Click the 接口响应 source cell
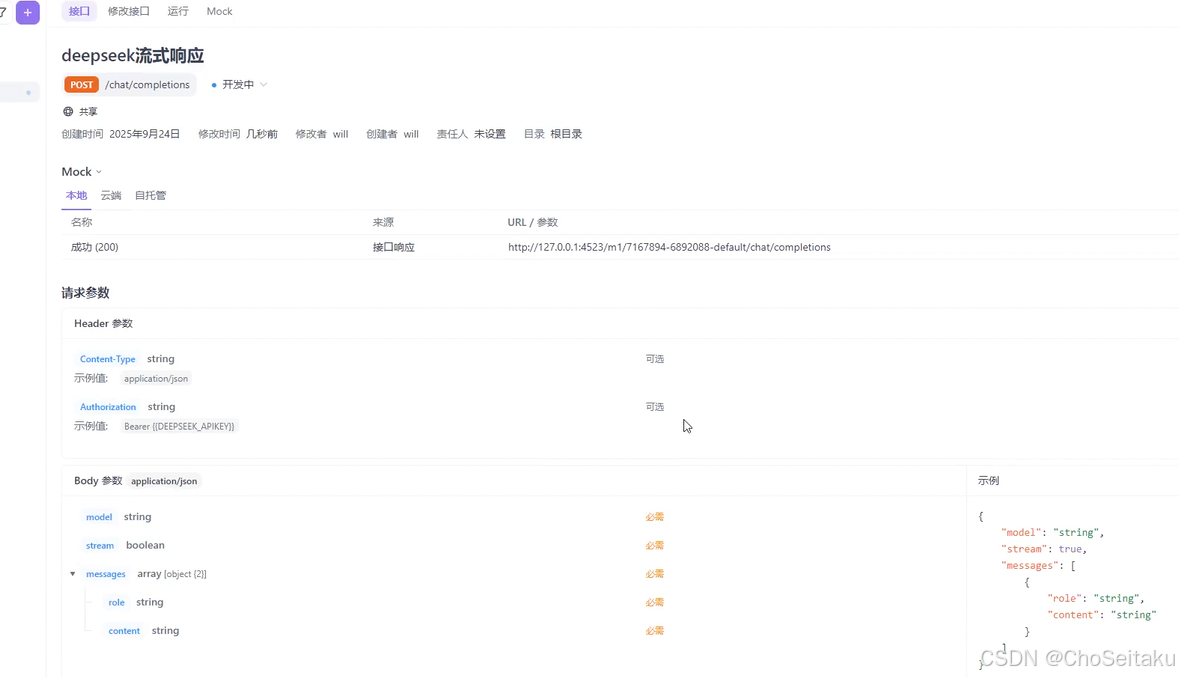The height and width of the screenshot is (678, 1179). tap(393, 247)
